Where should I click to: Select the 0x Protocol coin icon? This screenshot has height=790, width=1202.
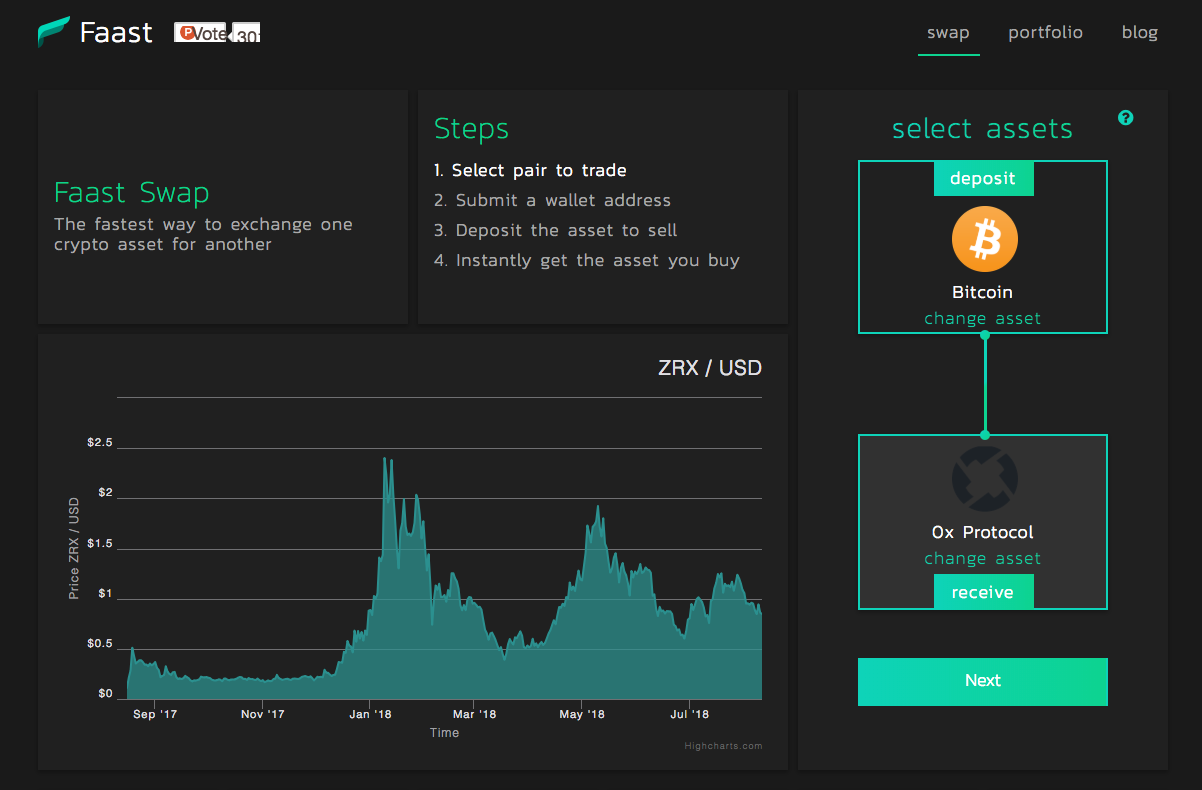coord(984,479)
